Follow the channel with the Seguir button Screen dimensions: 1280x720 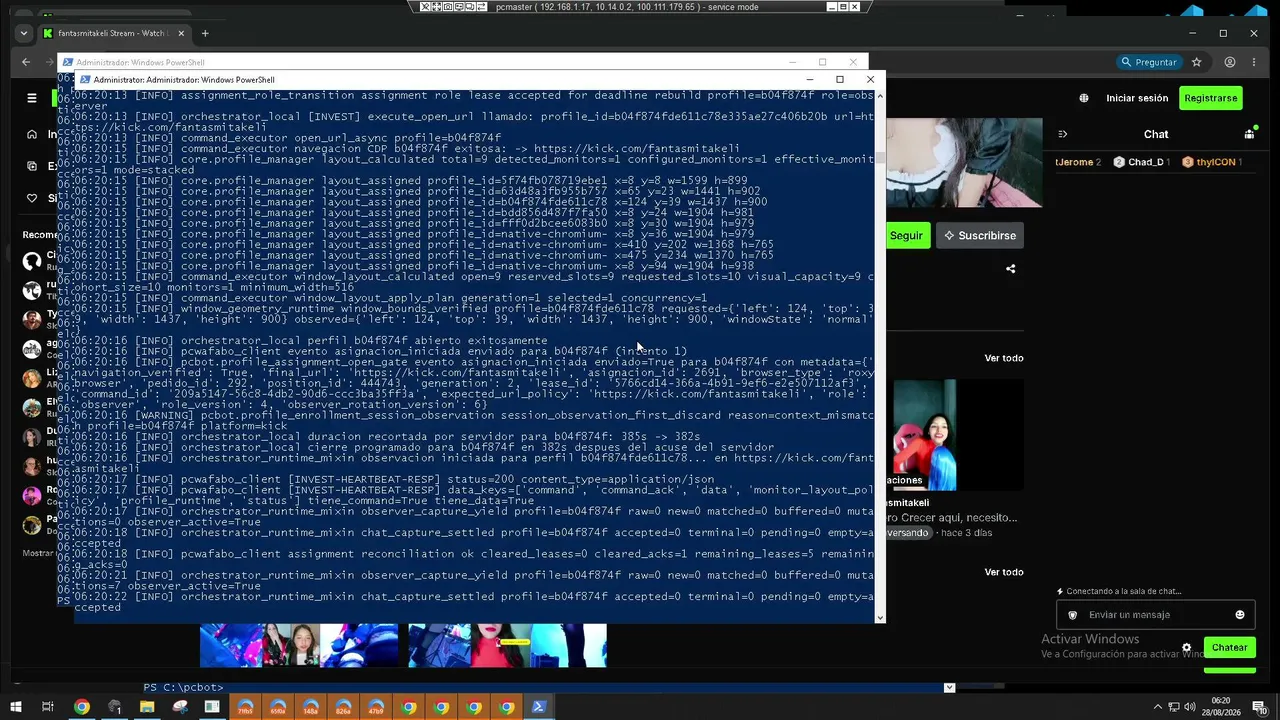tap(906, 236)
